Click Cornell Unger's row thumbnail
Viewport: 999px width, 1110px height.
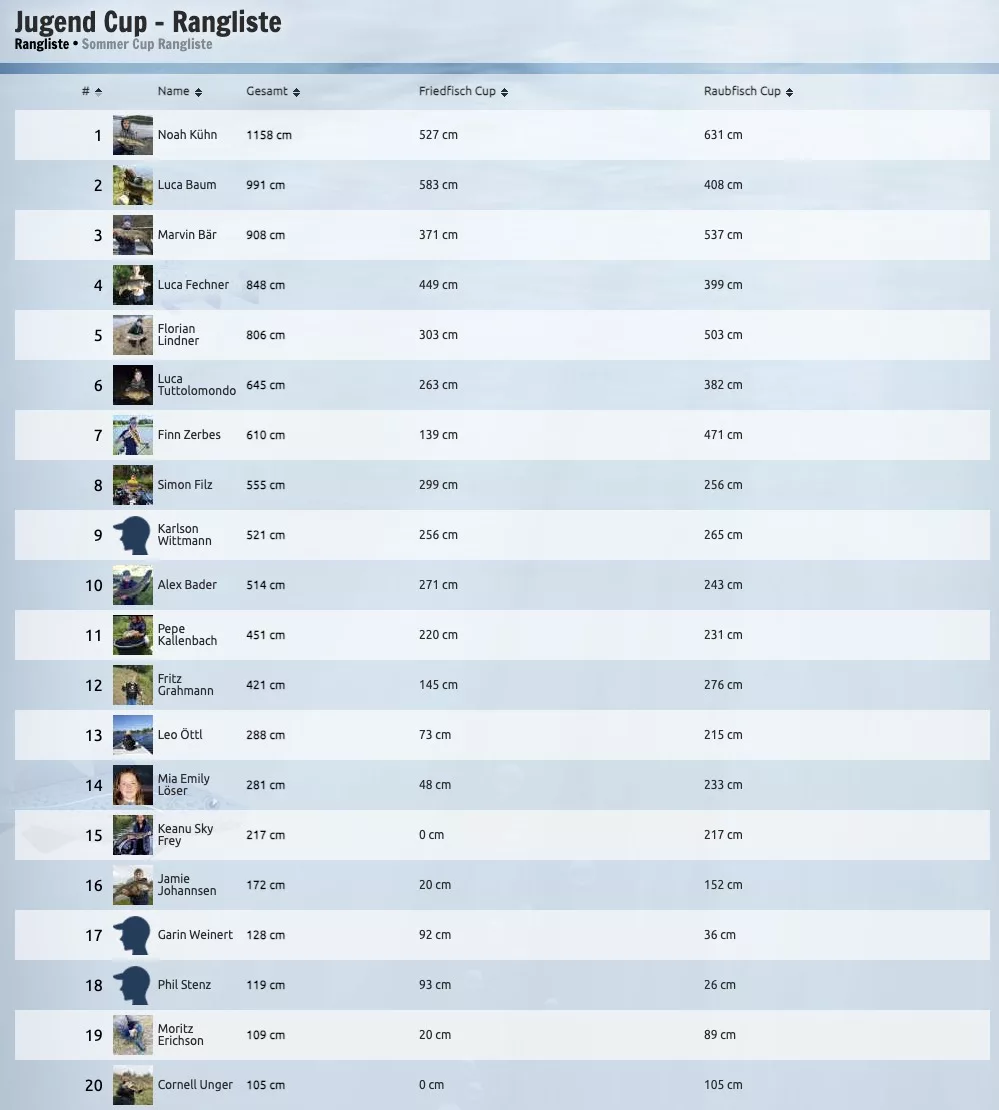pyautogui.click(x=132, y=1085)
